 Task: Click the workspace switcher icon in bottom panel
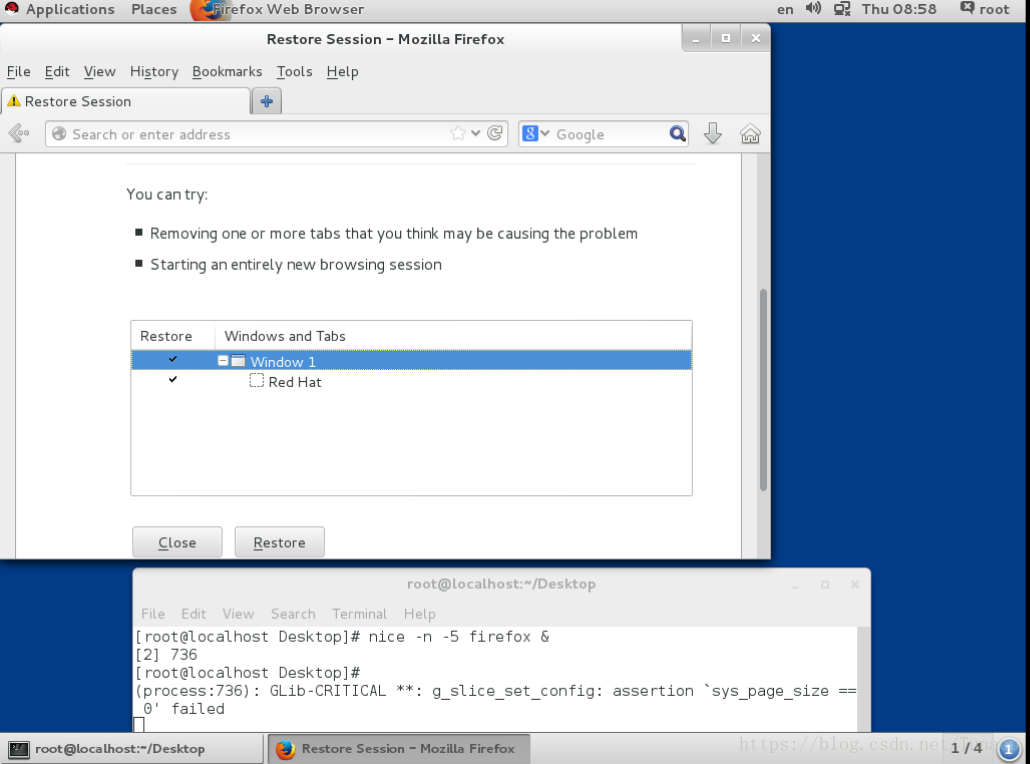pyautogui.click(x=1009, y=748)
